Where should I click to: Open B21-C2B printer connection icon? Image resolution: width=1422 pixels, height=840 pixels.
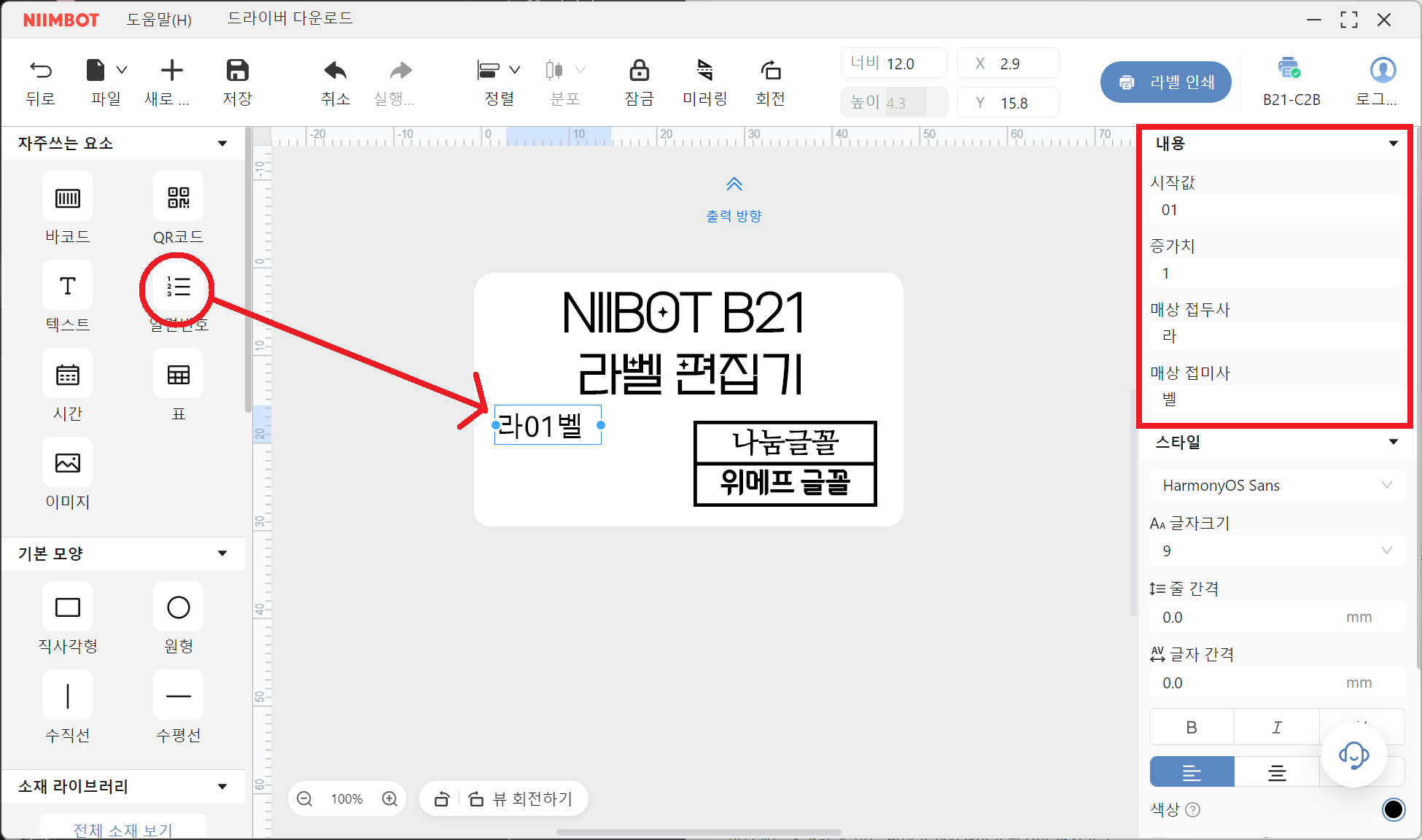(1289, 69)
